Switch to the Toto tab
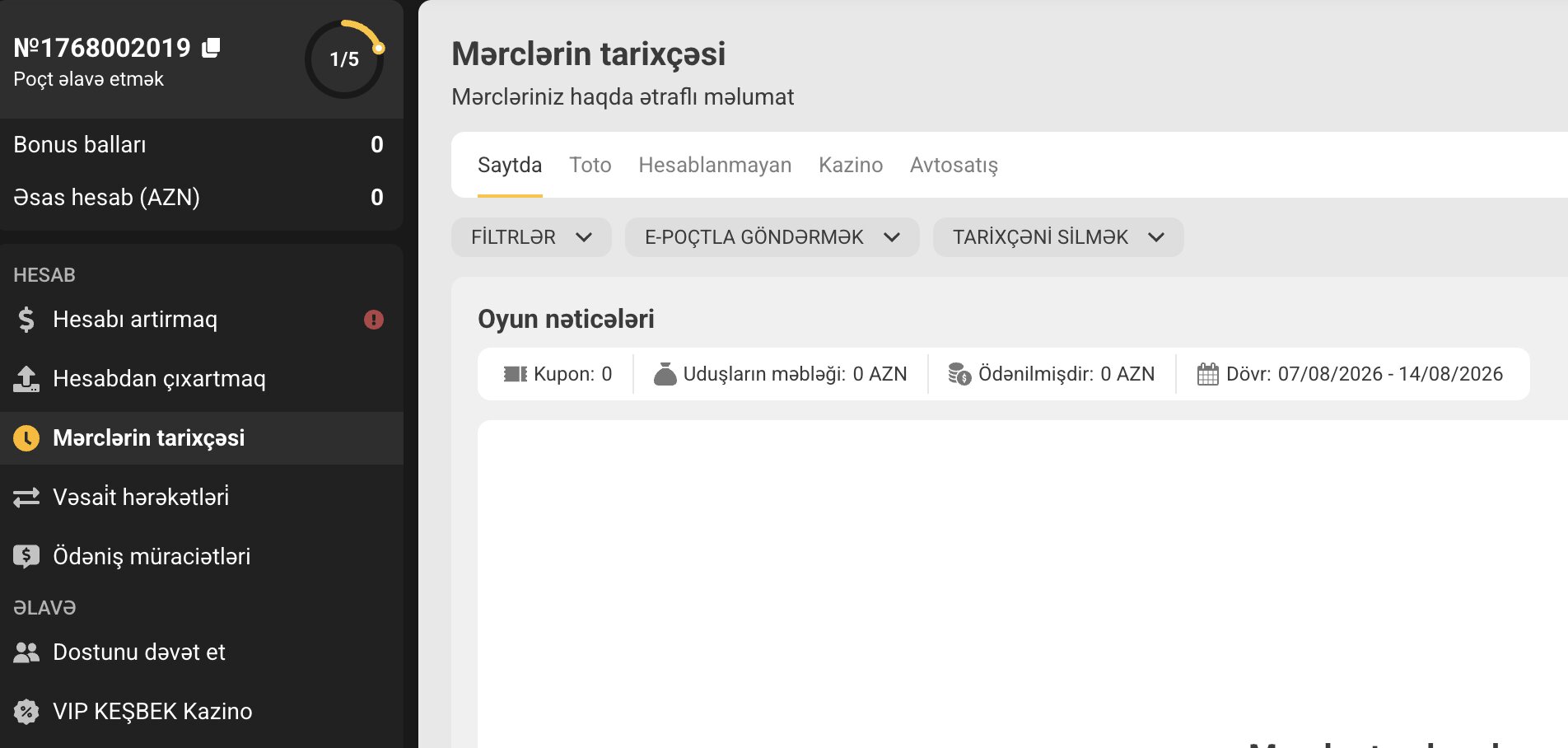 tap(590, 165)
